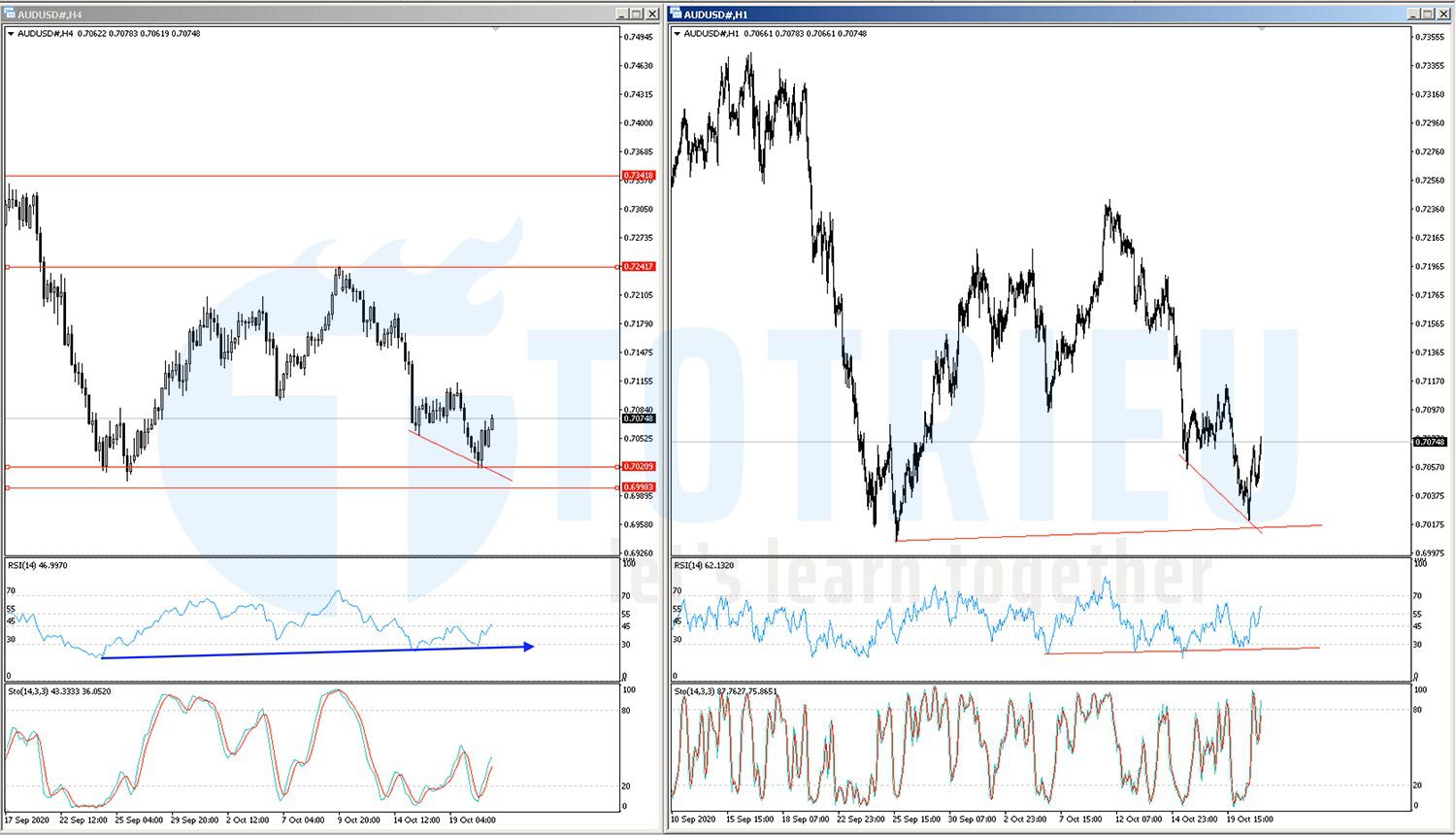The width and height of the screenshot is (1456, 836).
Task: Open the dropdown arrow beside AUDUSD#,H1 label
Action: [x=678, y=34]
